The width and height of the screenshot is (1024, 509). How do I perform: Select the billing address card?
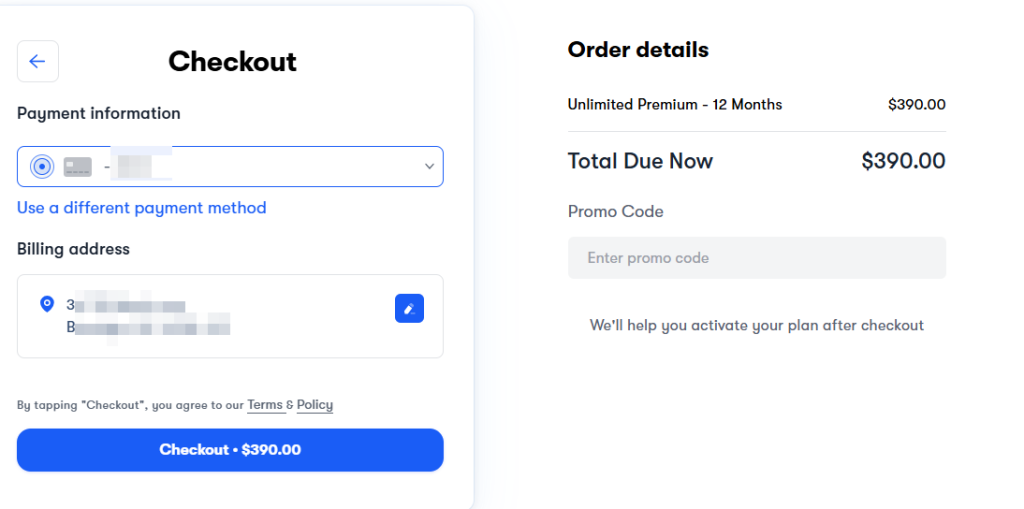(230, 316)
